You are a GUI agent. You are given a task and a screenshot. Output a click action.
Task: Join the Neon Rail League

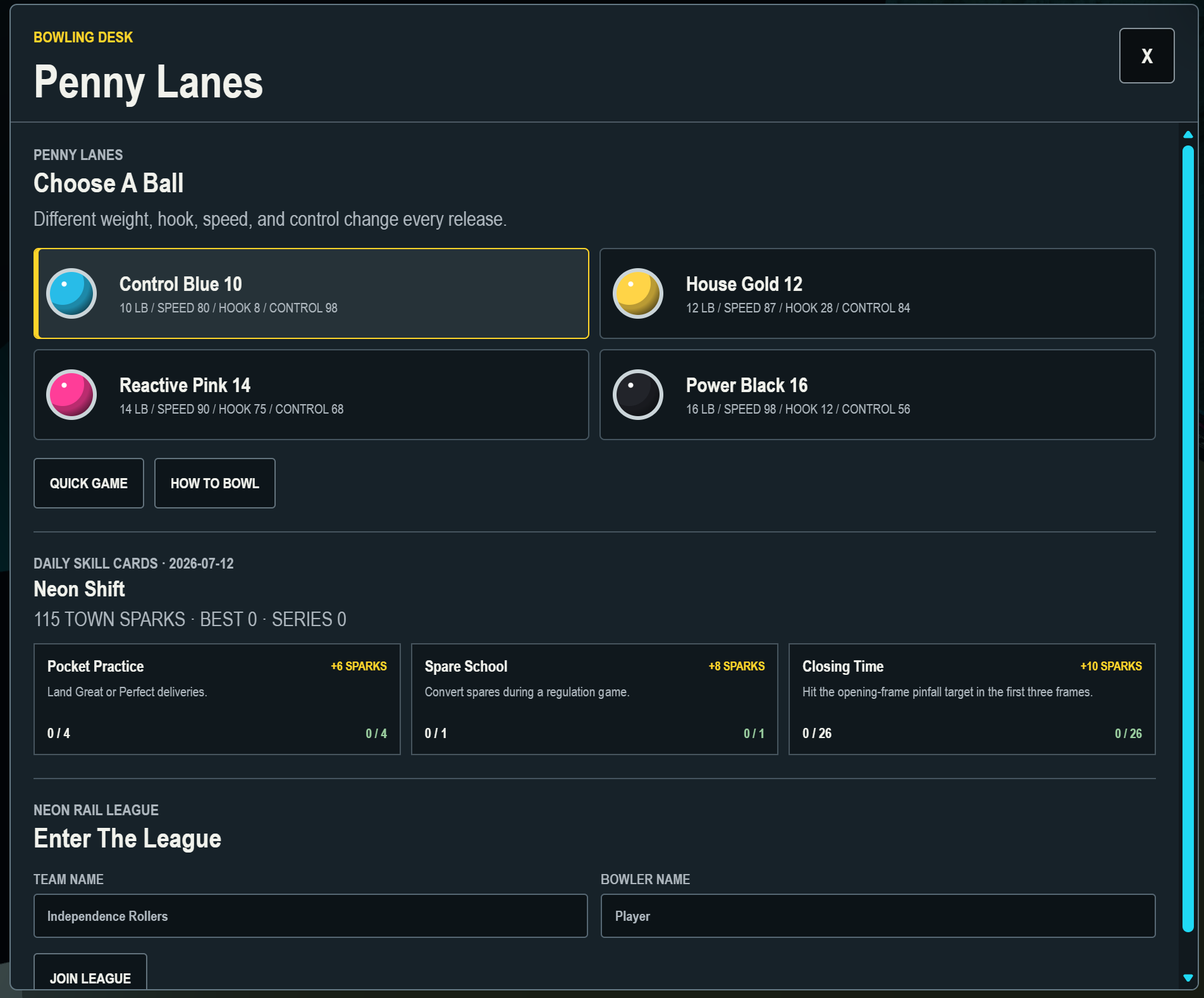90,972
